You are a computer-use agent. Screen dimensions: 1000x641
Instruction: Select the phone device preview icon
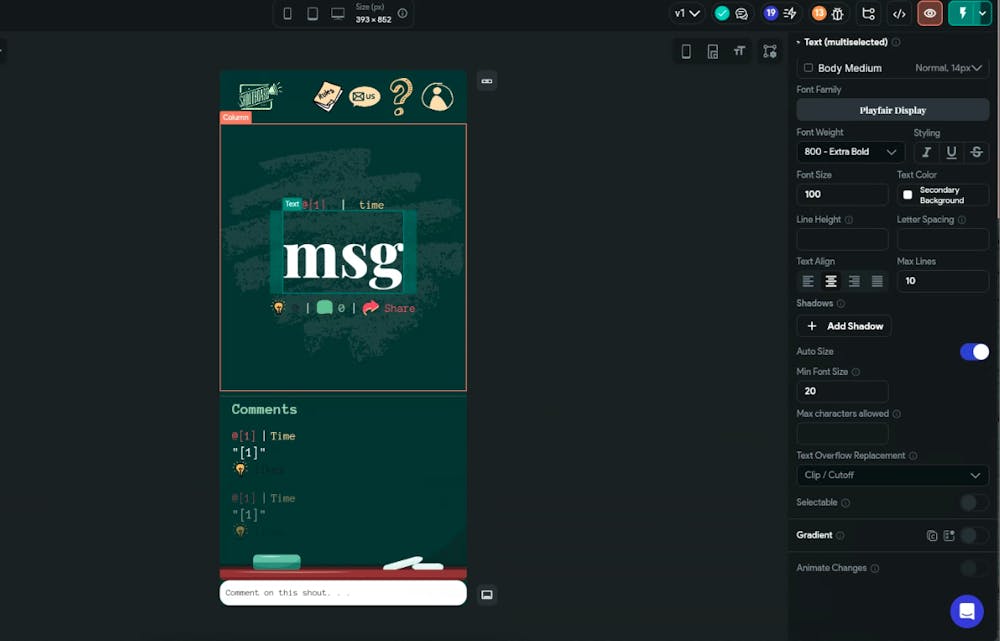tap(288, 14)
